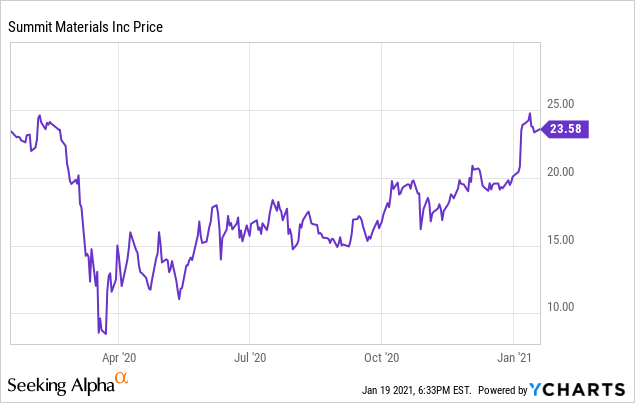Click the highest peak near January 2021
The height and width of the screenshot is (403, 635).
pos(530,114)
